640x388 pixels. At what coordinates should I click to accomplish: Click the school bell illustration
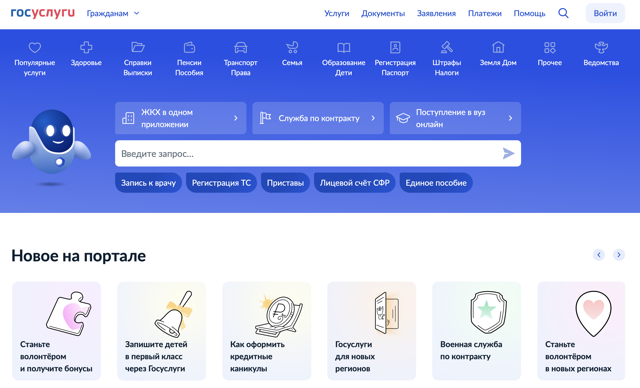[x=173, y=314]
